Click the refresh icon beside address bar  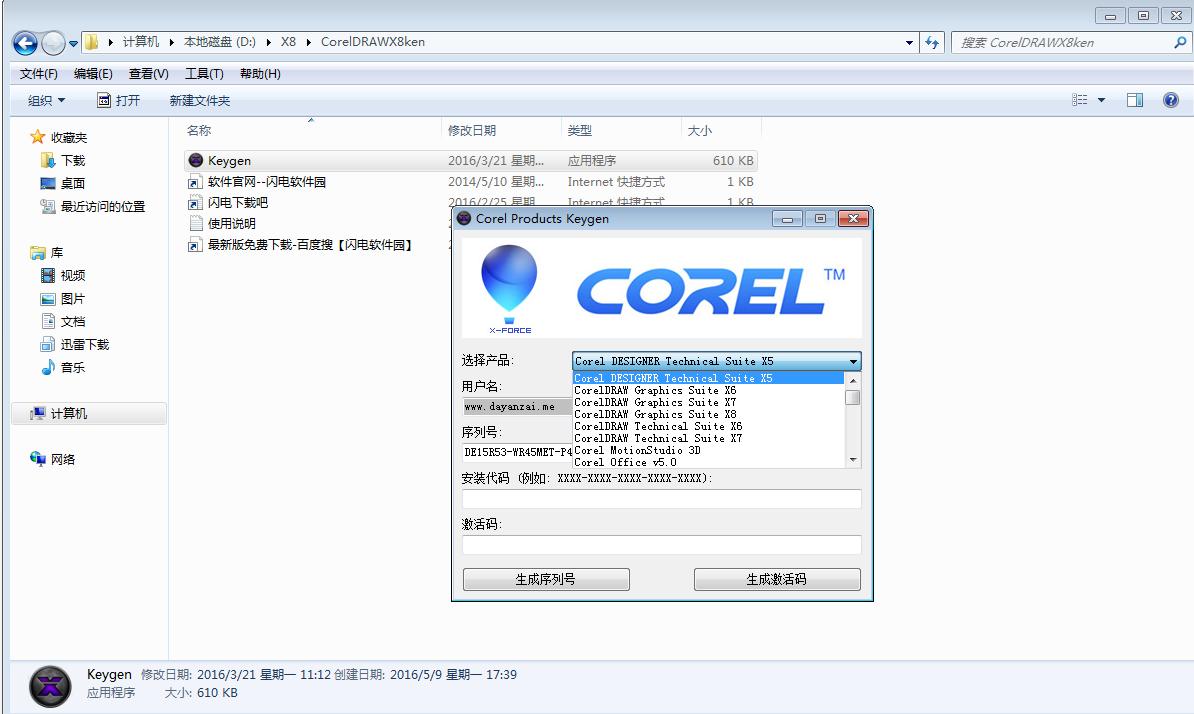931,43
